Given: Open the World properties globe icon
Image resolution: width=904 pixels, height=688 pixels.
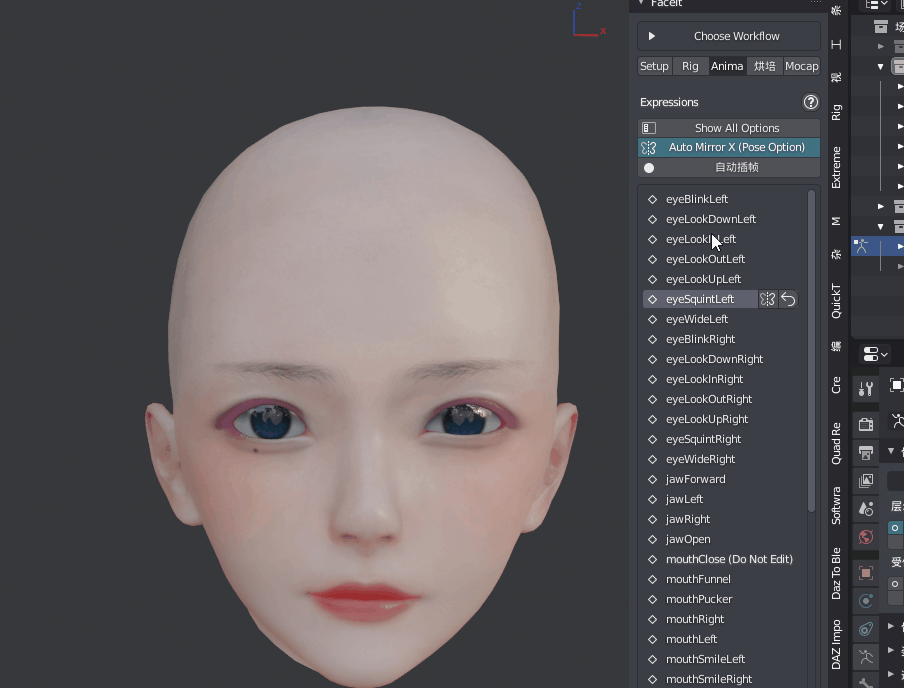Looking at the screenshot, I should (865, 537).
